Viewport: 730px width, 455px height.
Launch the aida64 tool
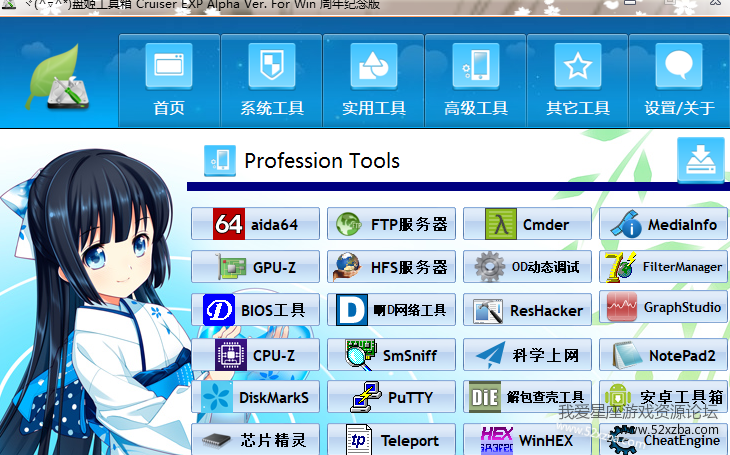255,225
